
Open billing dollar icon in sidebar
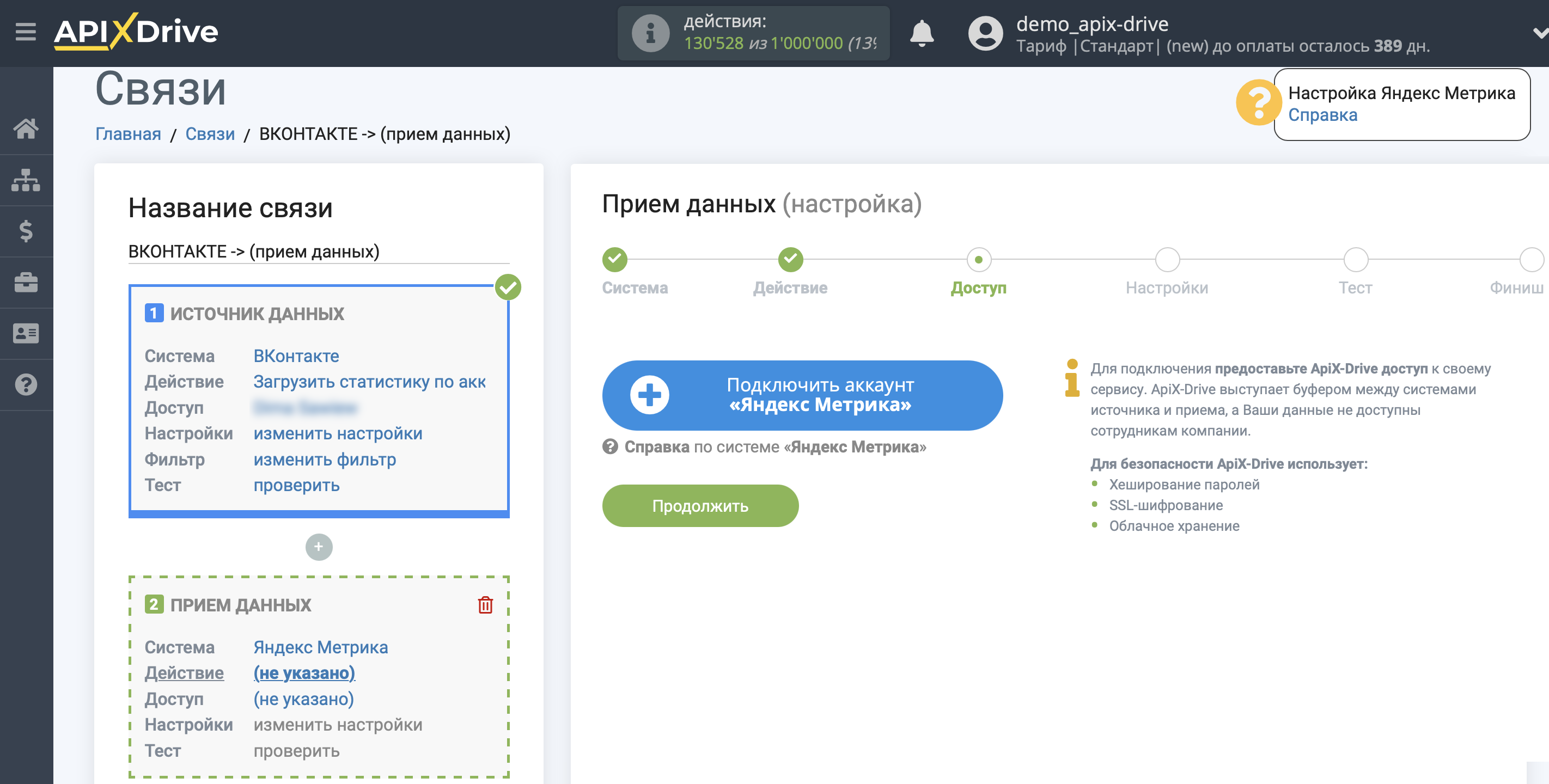click(x=26, y=231)
